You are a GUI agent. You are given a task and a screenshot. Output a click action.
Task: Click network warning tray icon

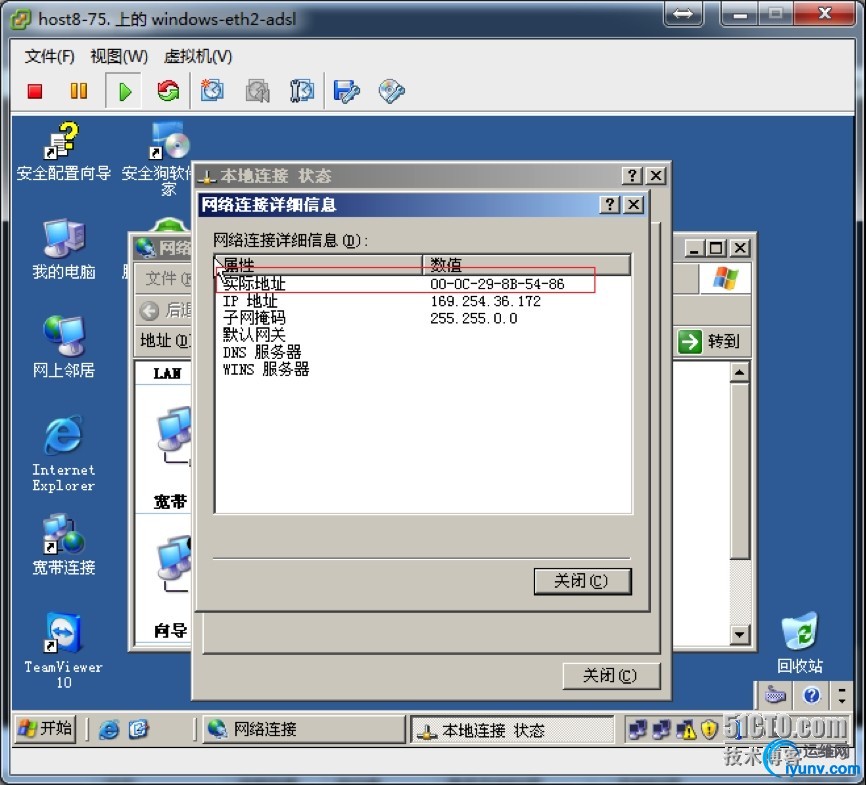pos(687,730)
